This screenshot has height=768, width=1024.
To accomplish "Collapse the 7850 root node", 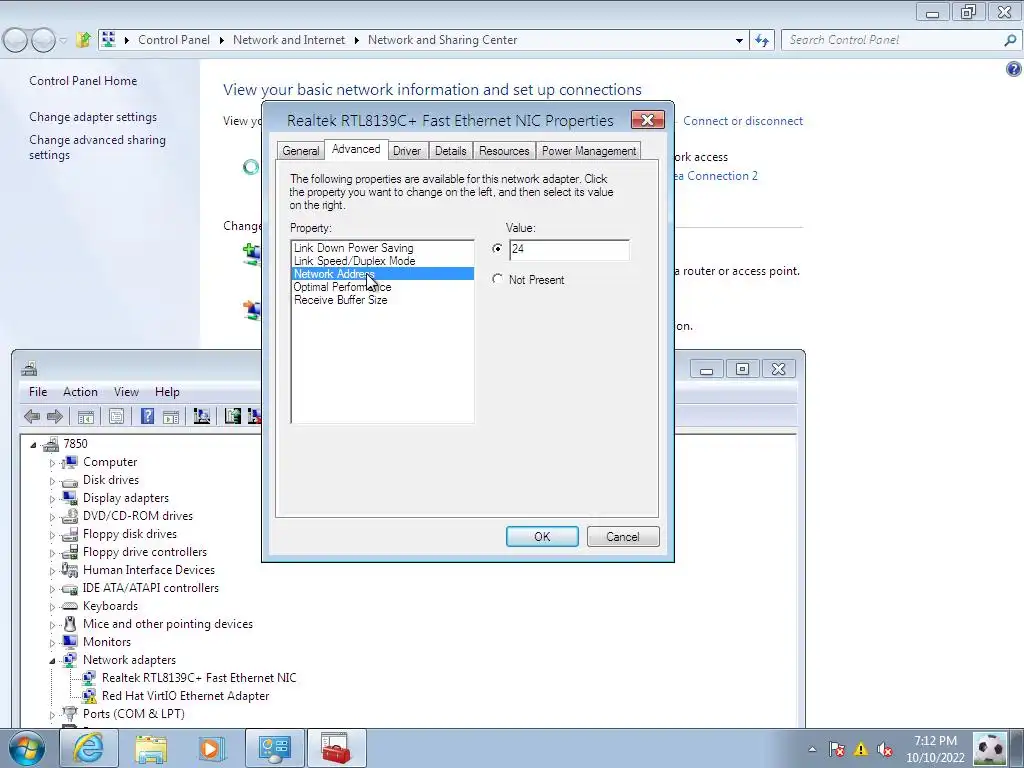I will 33,445.
